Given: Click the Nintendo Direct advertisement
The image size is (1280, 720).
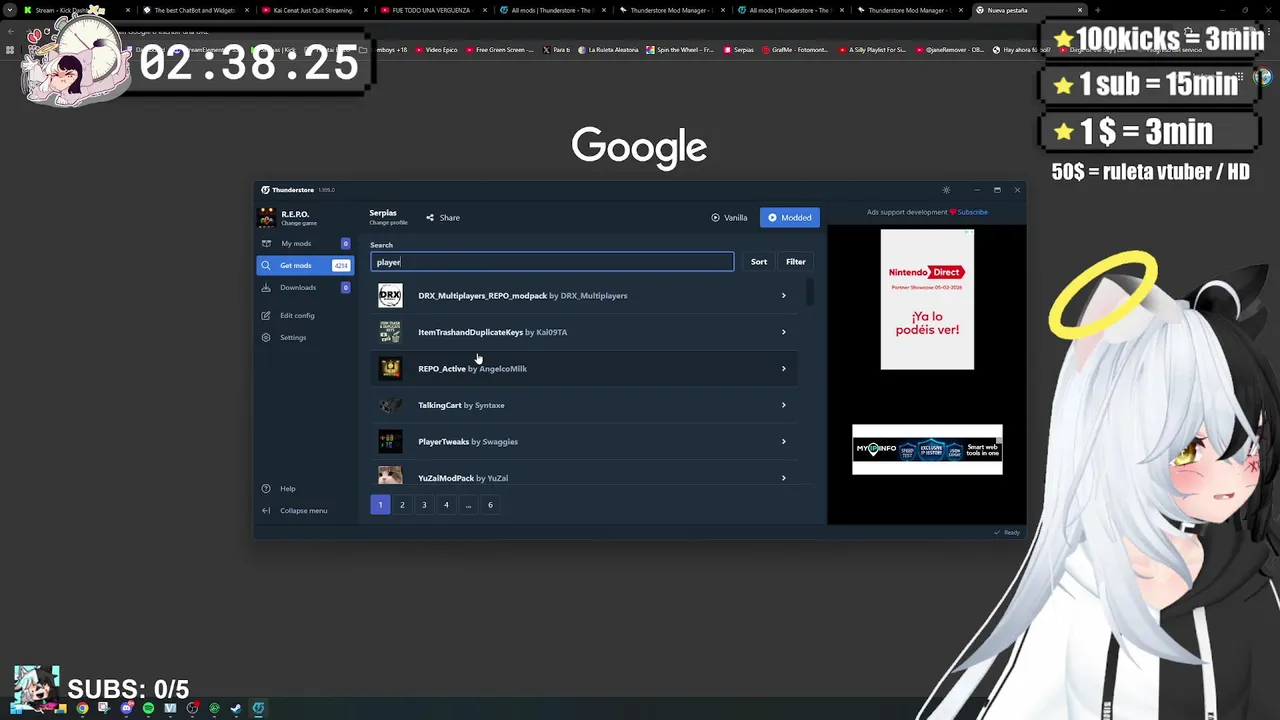Looking at the screenshot, I should 927,299.
